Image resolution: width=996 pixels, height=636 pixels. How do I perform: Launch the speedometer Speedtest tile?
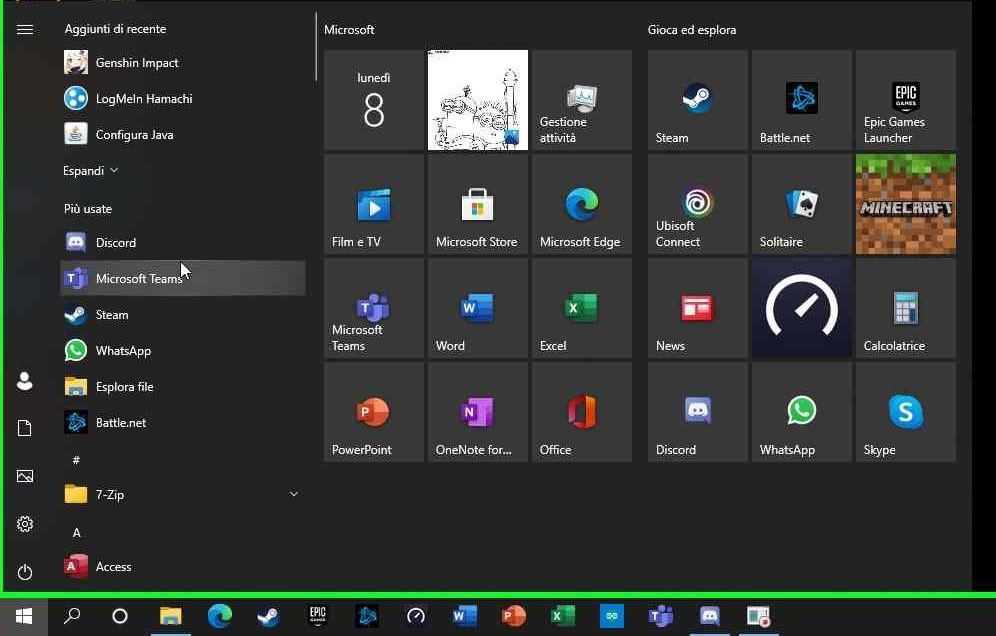[802, 308]
